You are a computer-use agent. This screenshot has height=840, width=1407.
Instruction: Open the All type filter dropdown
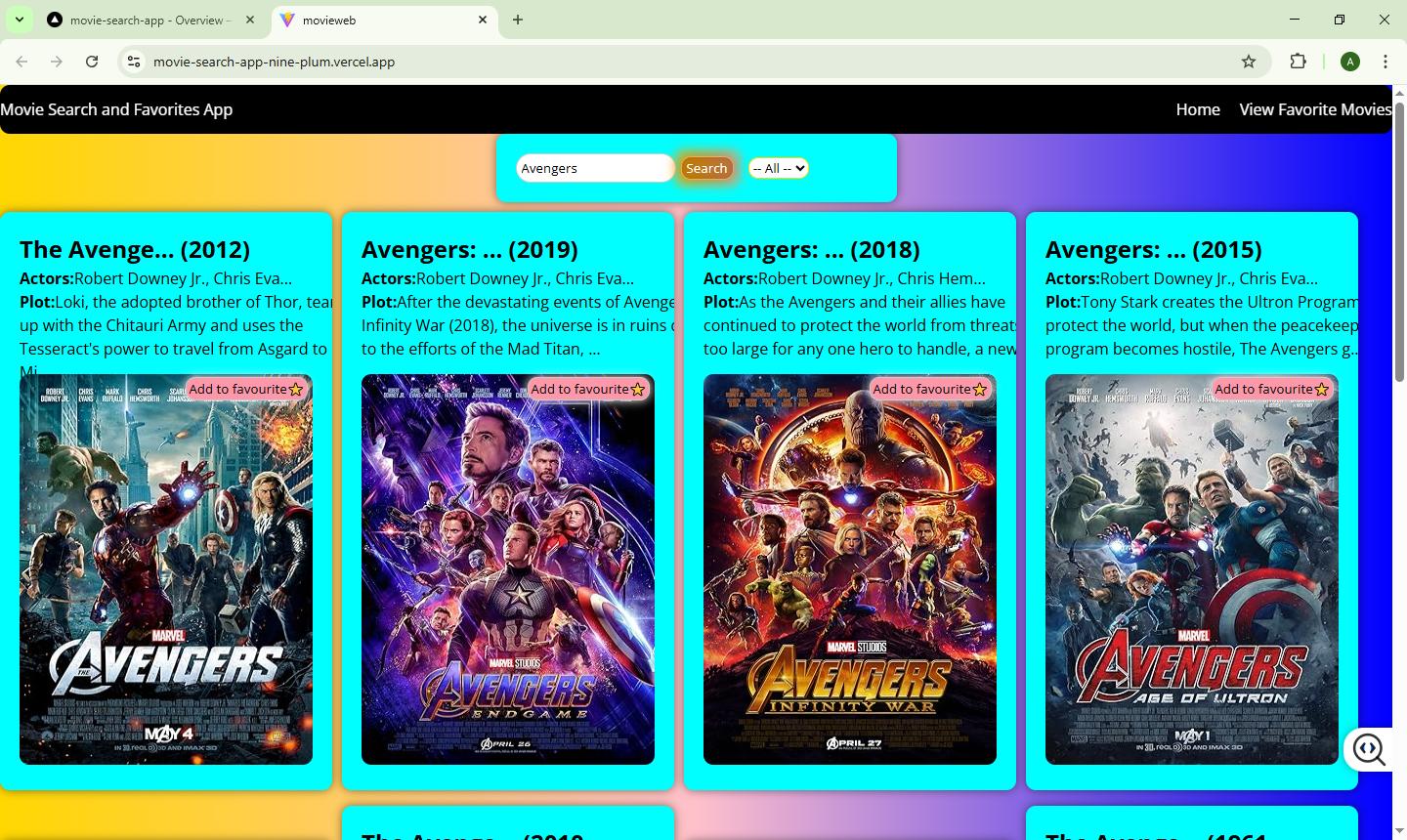[779, 168]
